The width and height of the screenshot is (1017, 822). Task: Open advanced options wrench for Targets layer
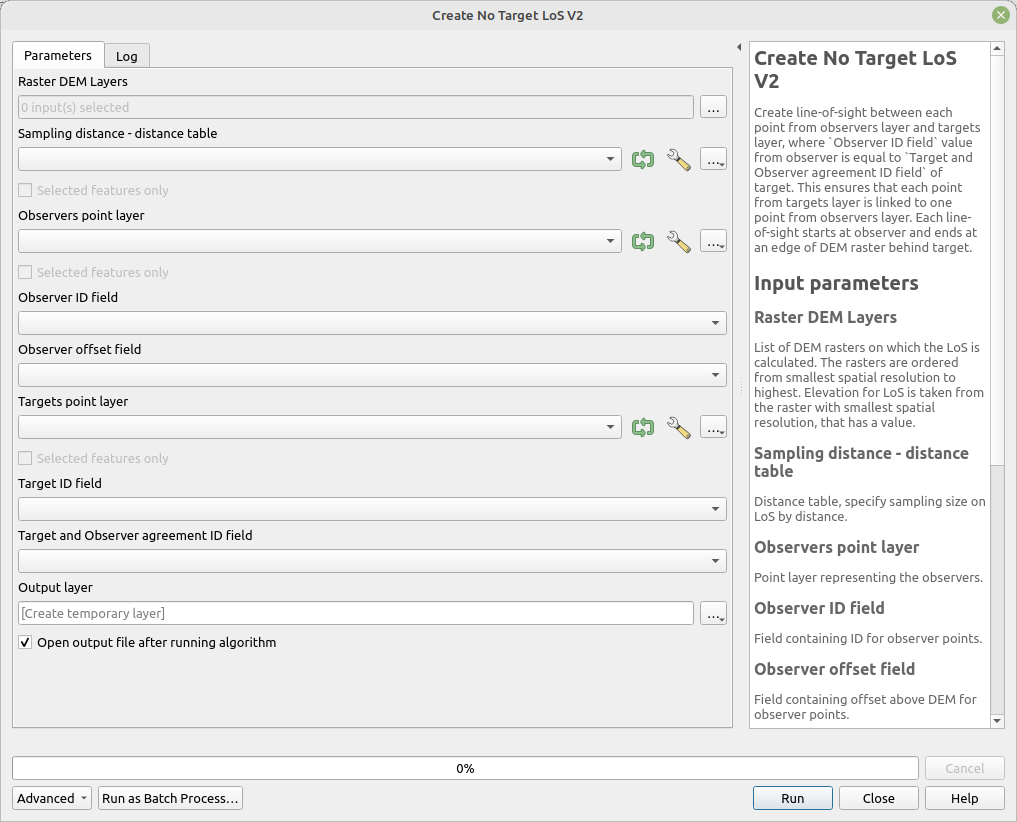pyautogui.click(x=679, y=427)
